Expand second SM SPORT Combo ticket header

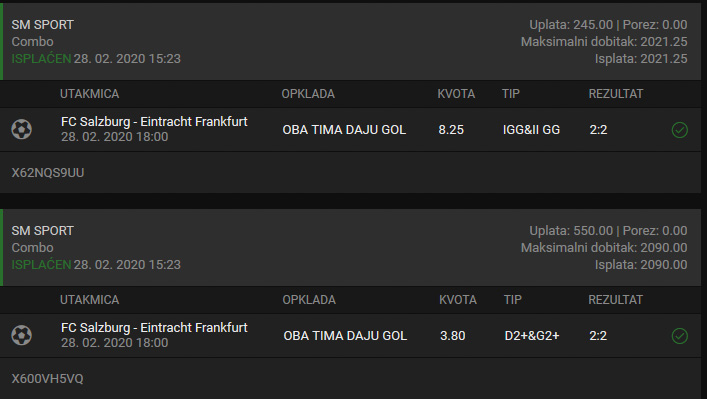click(x=350, y=248)
